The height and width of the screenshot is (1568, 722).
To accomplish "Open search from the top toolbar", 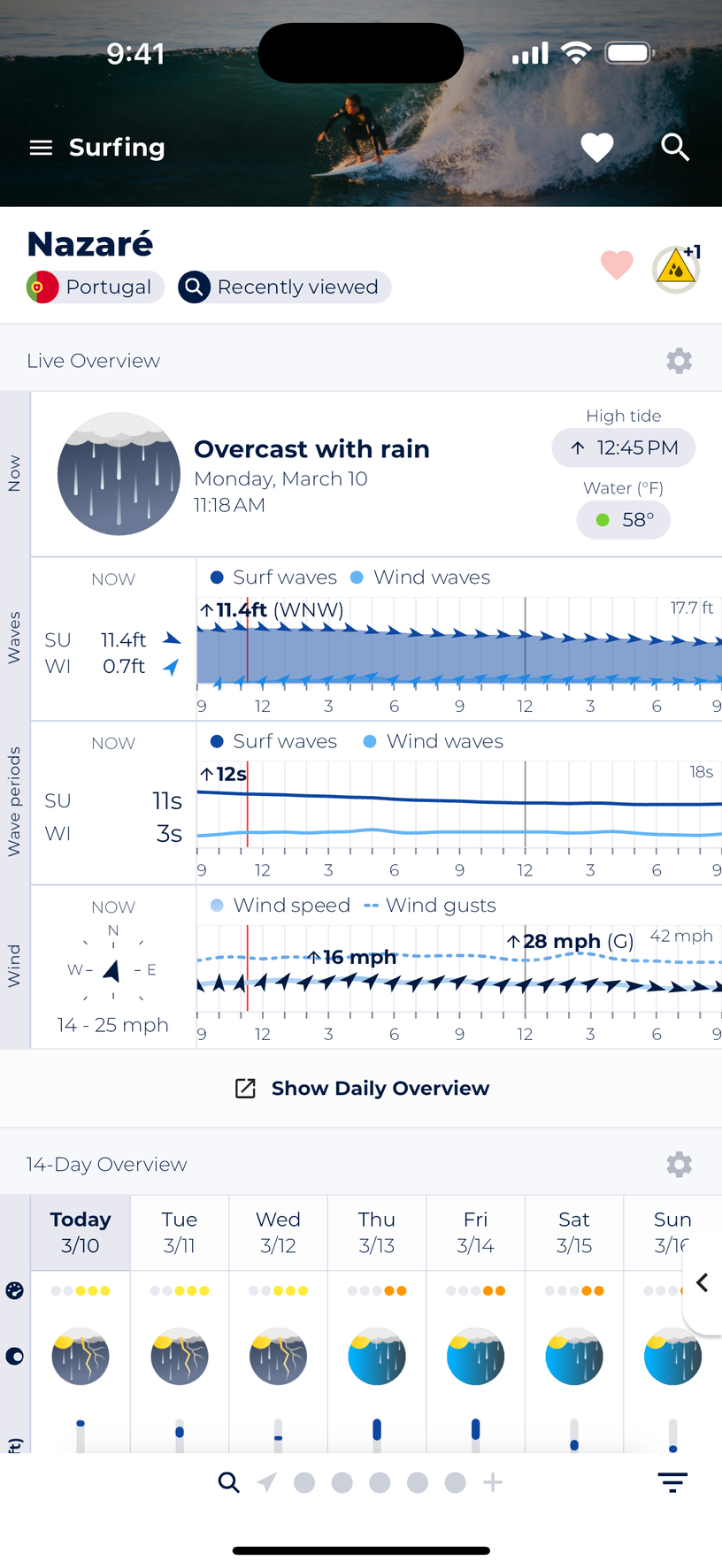I will coord(675,147).
